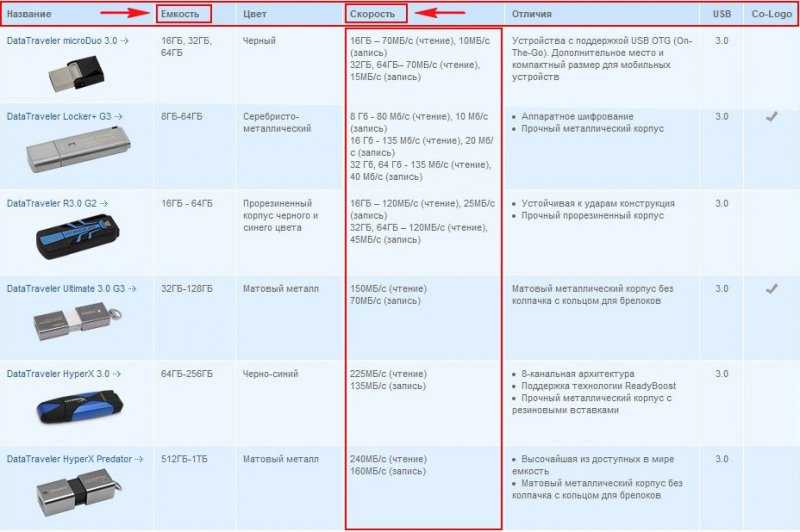Click capacity cell 512ГБ-1ТБ
The image size is (800, 532).
[x=184, y=459]
